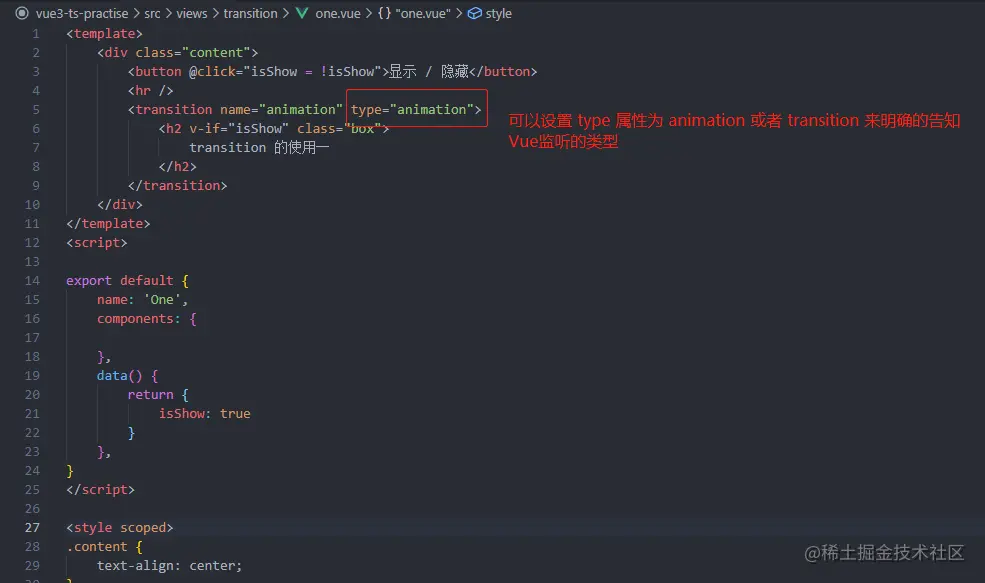Click the closing </script> tag

[101, 489]
